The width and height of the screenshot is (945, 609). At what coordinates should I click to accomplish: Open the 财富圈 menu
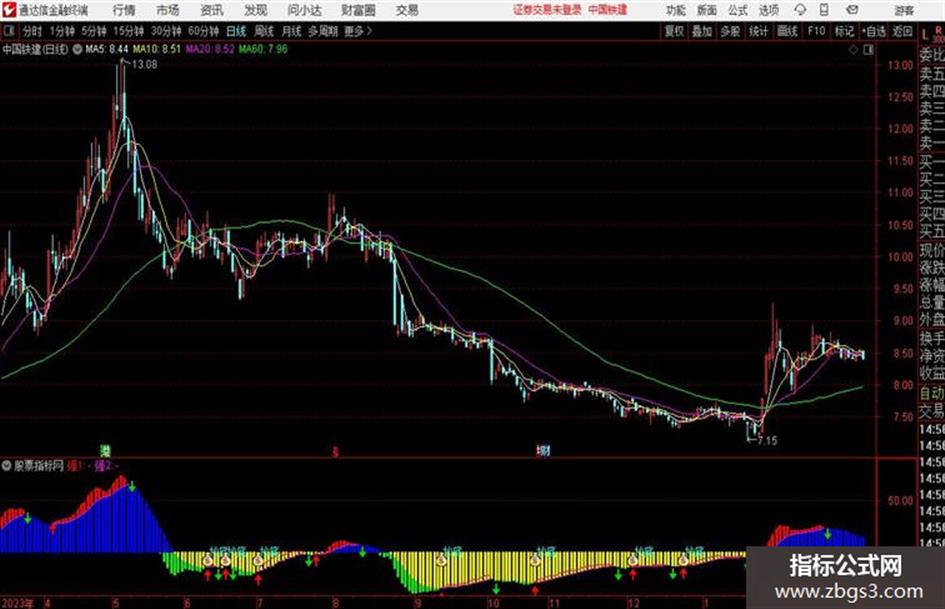point(358,10)
